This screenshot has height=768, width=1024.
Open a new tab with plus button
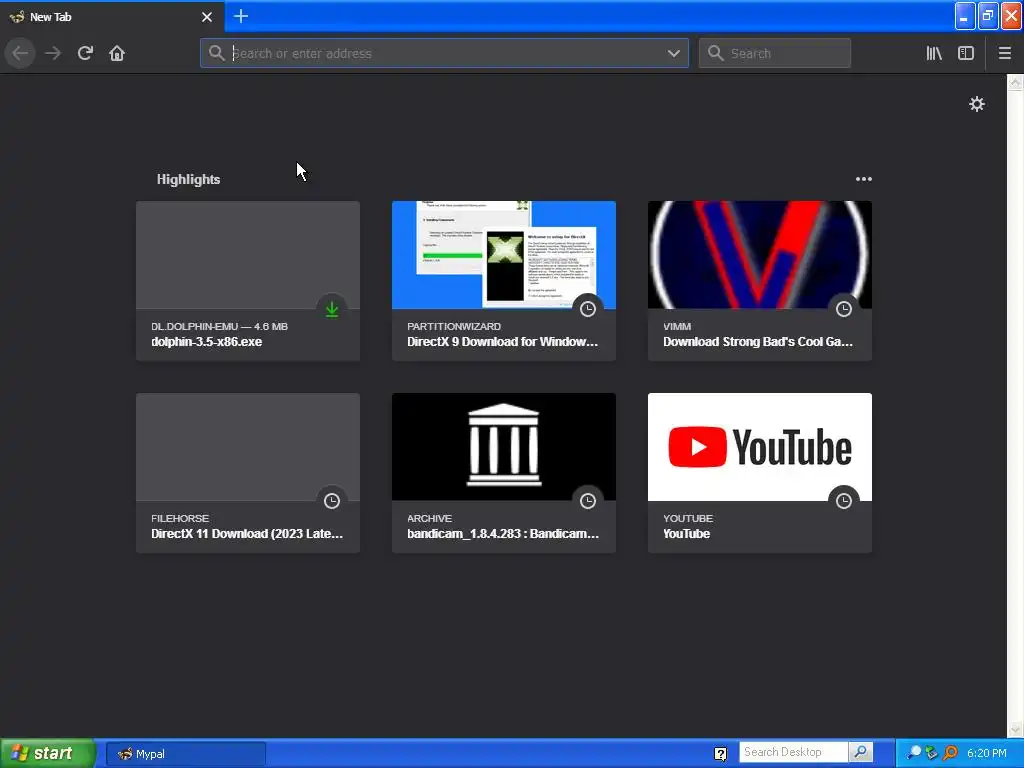pyautogui.click(x=240, y=16)
